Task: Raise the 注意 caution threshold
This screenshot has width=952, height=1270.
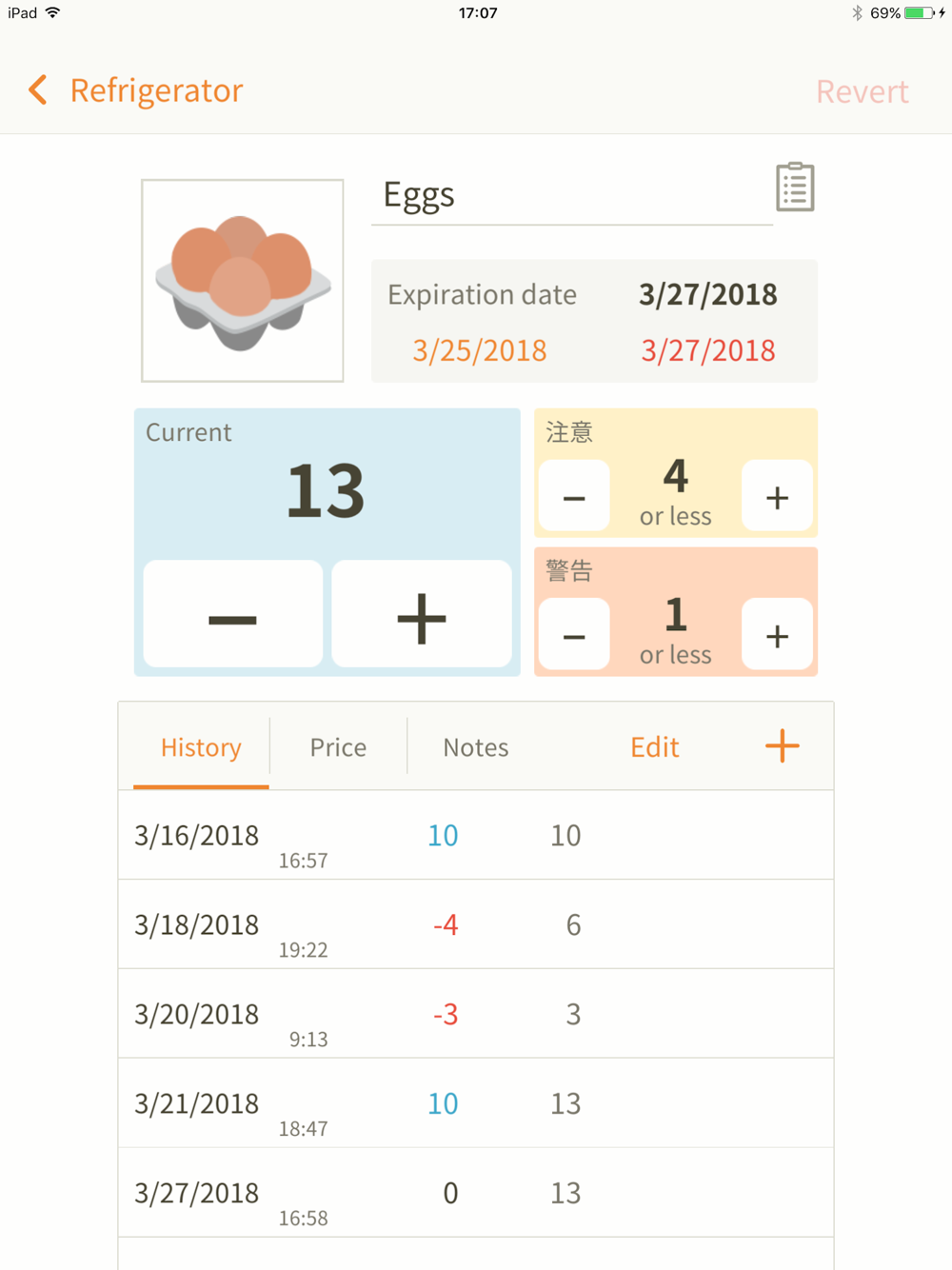Action: pyautogui.click(x=777, y=496)
